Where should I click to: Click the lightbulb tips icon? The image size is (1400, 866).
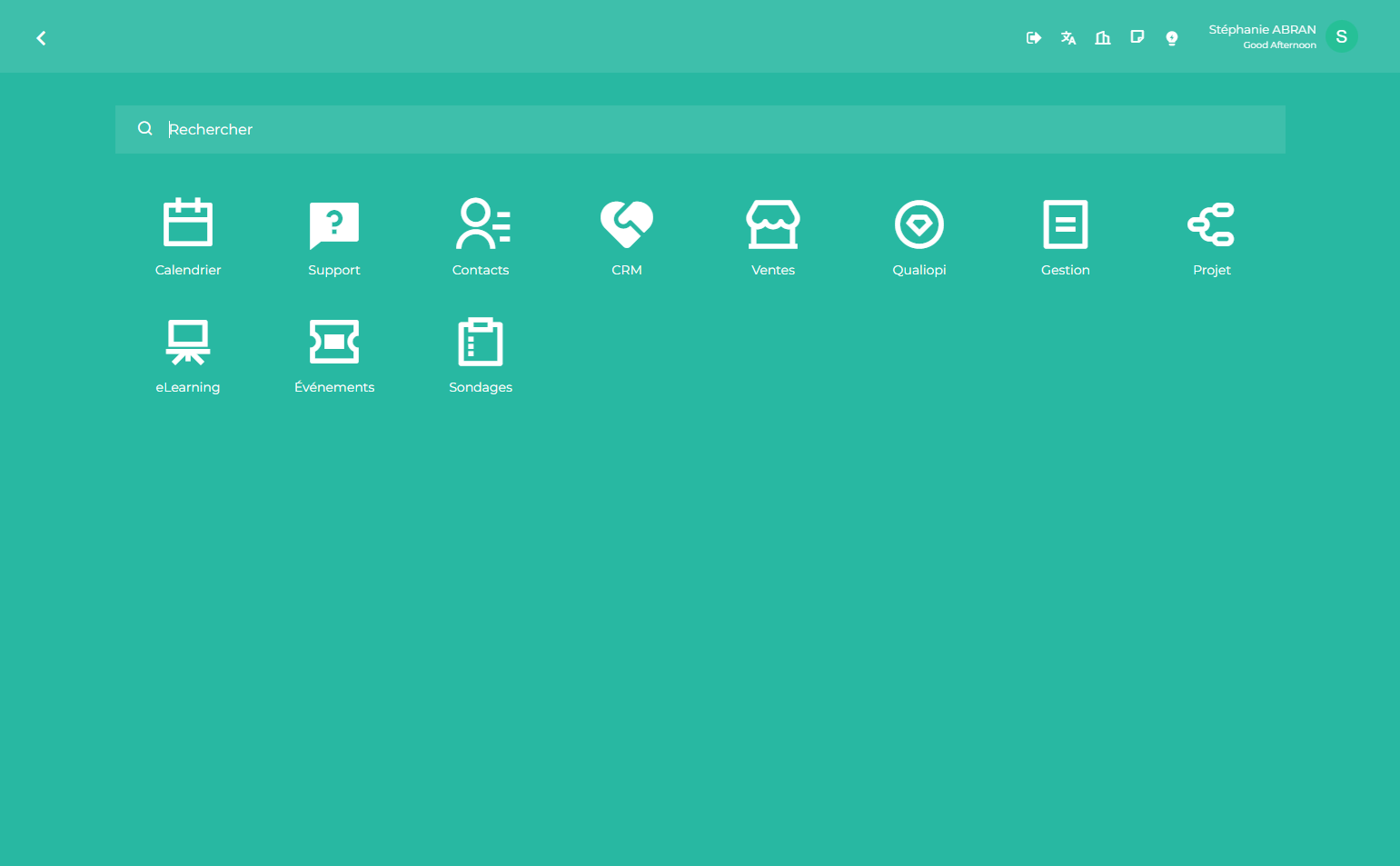1172,37
